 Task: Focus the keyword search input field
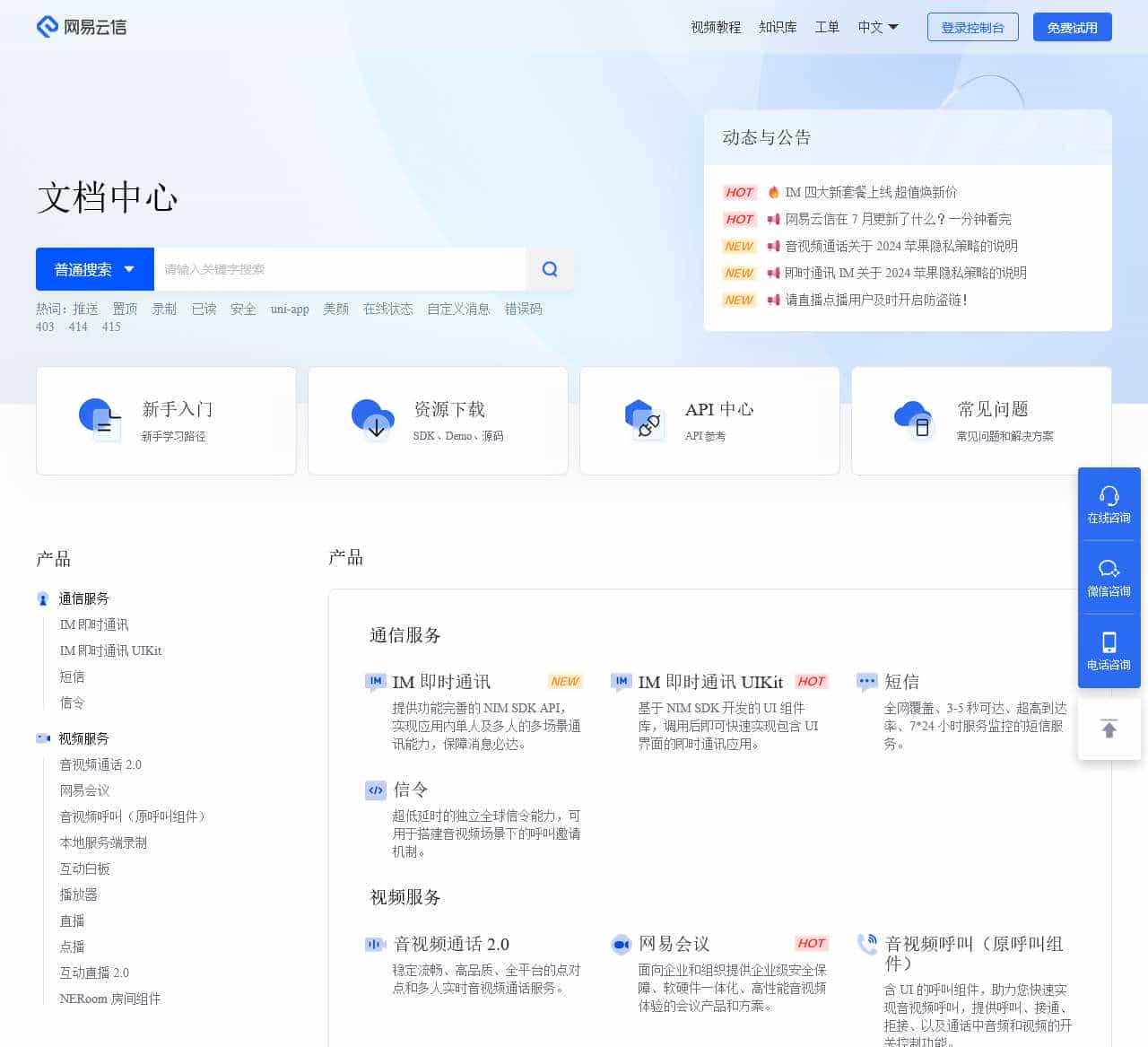coord(339,269)
